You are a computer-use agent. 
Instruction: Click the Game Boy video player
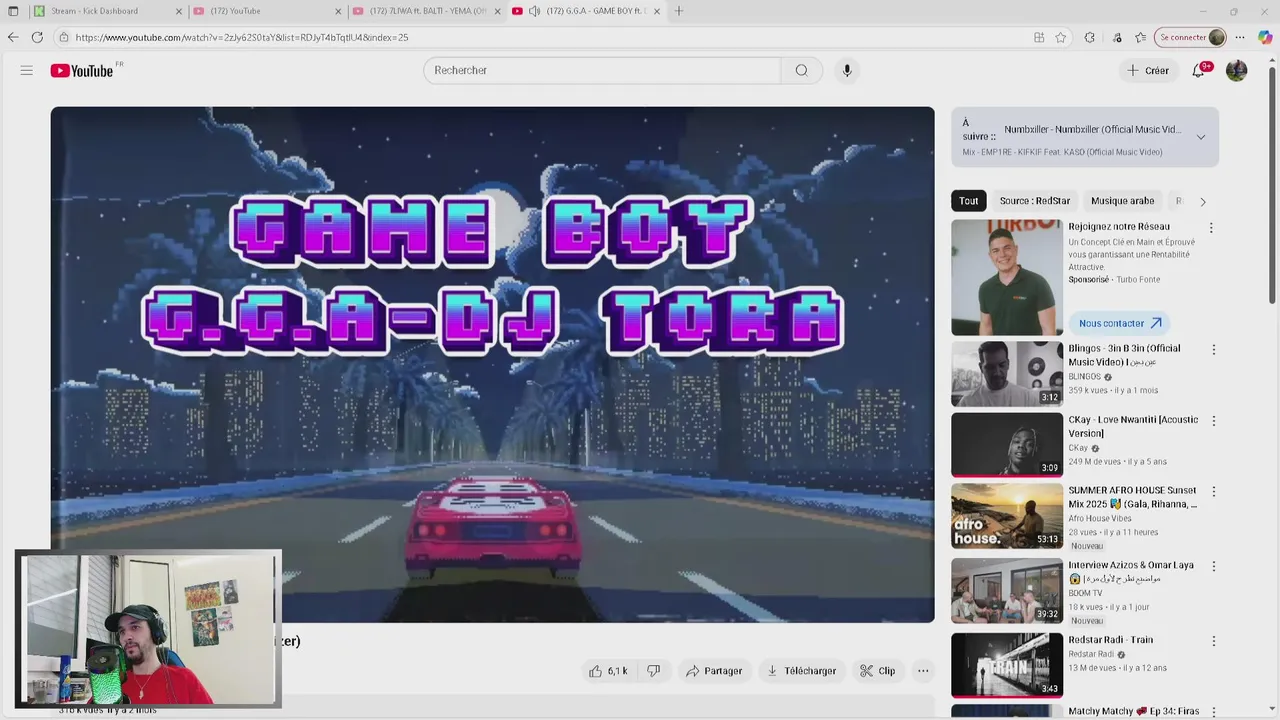(493, 364)
